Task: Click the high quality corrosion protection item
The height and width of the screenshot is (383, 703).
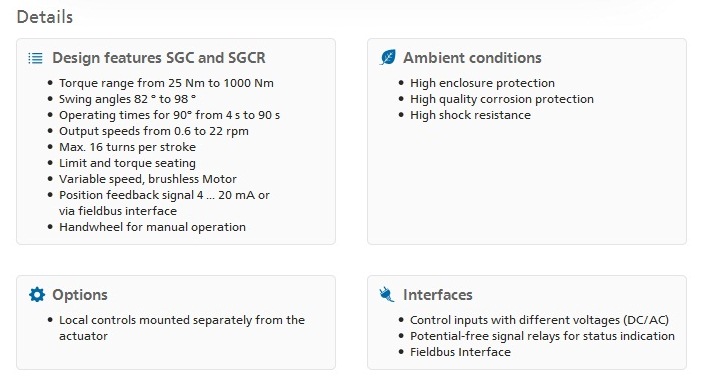Action: click(x=502, y=99)
